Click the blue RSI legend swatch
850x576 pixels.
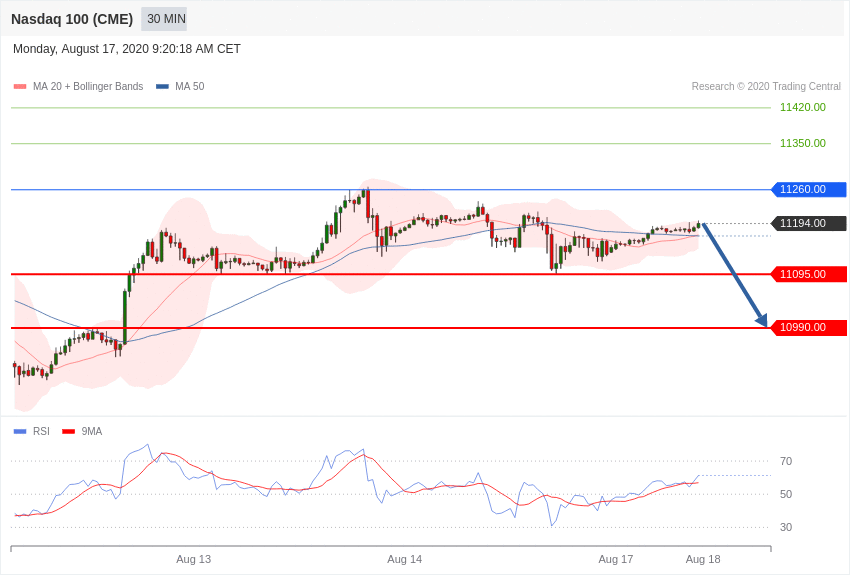click(20, 431)
